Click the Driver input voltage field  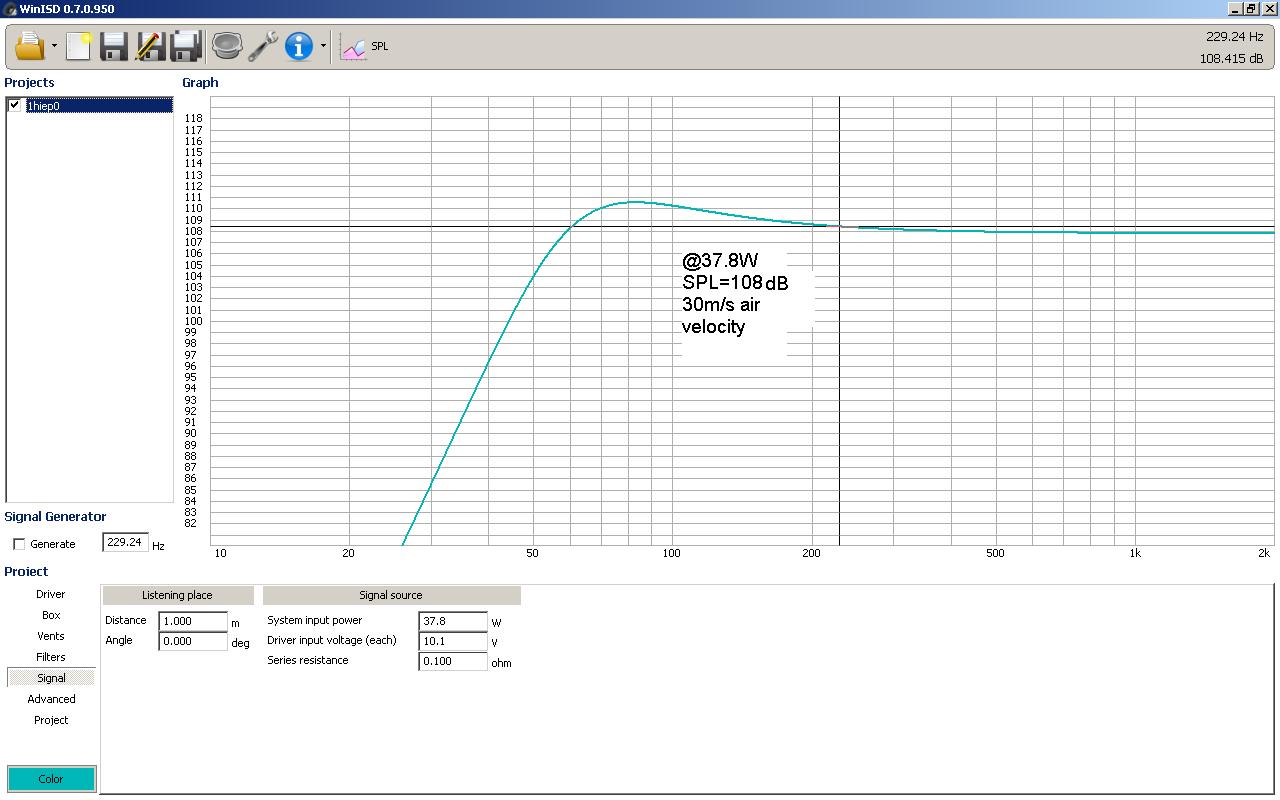click(453, 641)
